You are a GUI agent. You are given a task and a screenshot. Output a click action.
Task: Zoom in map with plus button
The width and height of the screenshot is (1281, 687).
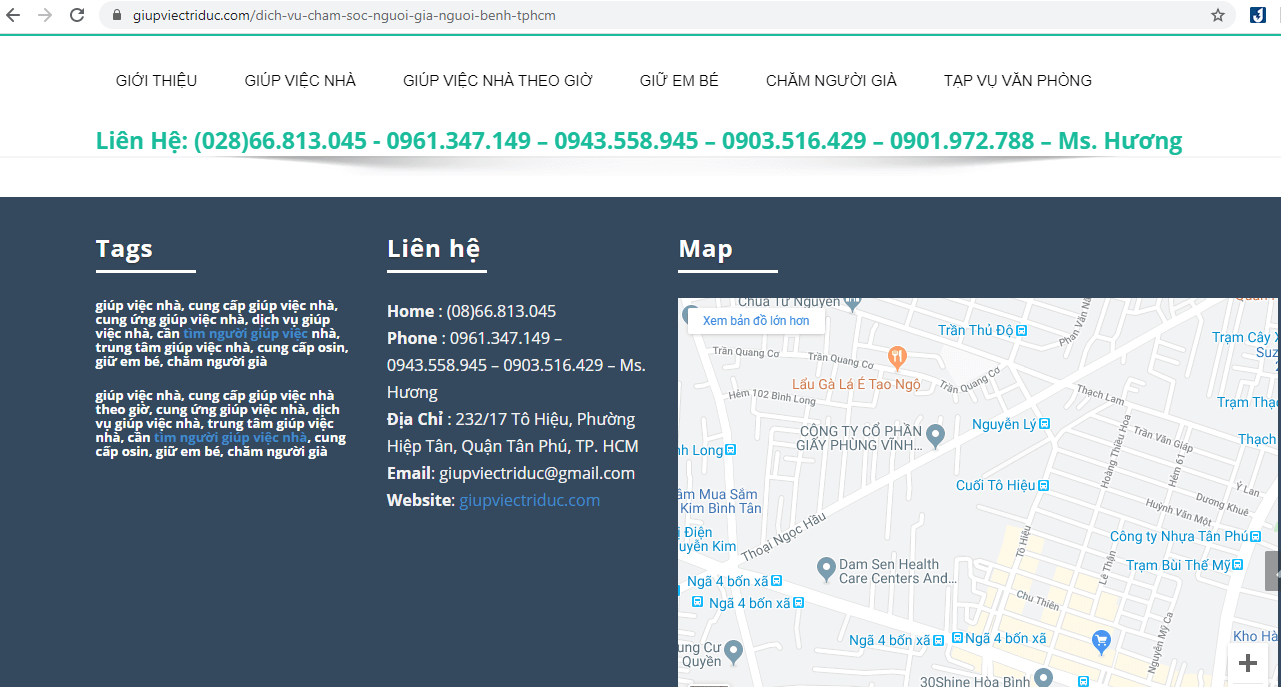pos(1248,663)
